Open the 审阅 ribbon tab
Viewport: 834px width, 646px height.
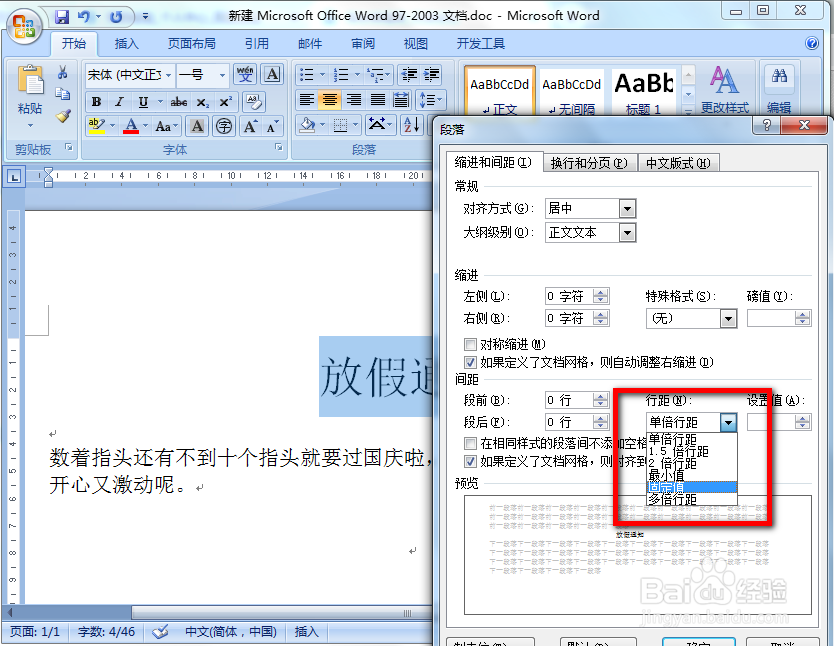pyautogui.click(x=363, y=44)
